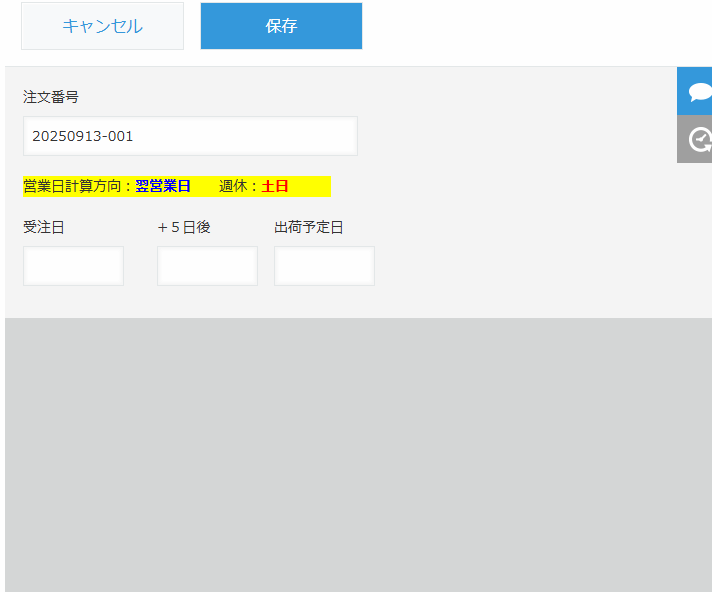Select the +5日後 input box
The image size is (712, 592).
pos(207,266)
